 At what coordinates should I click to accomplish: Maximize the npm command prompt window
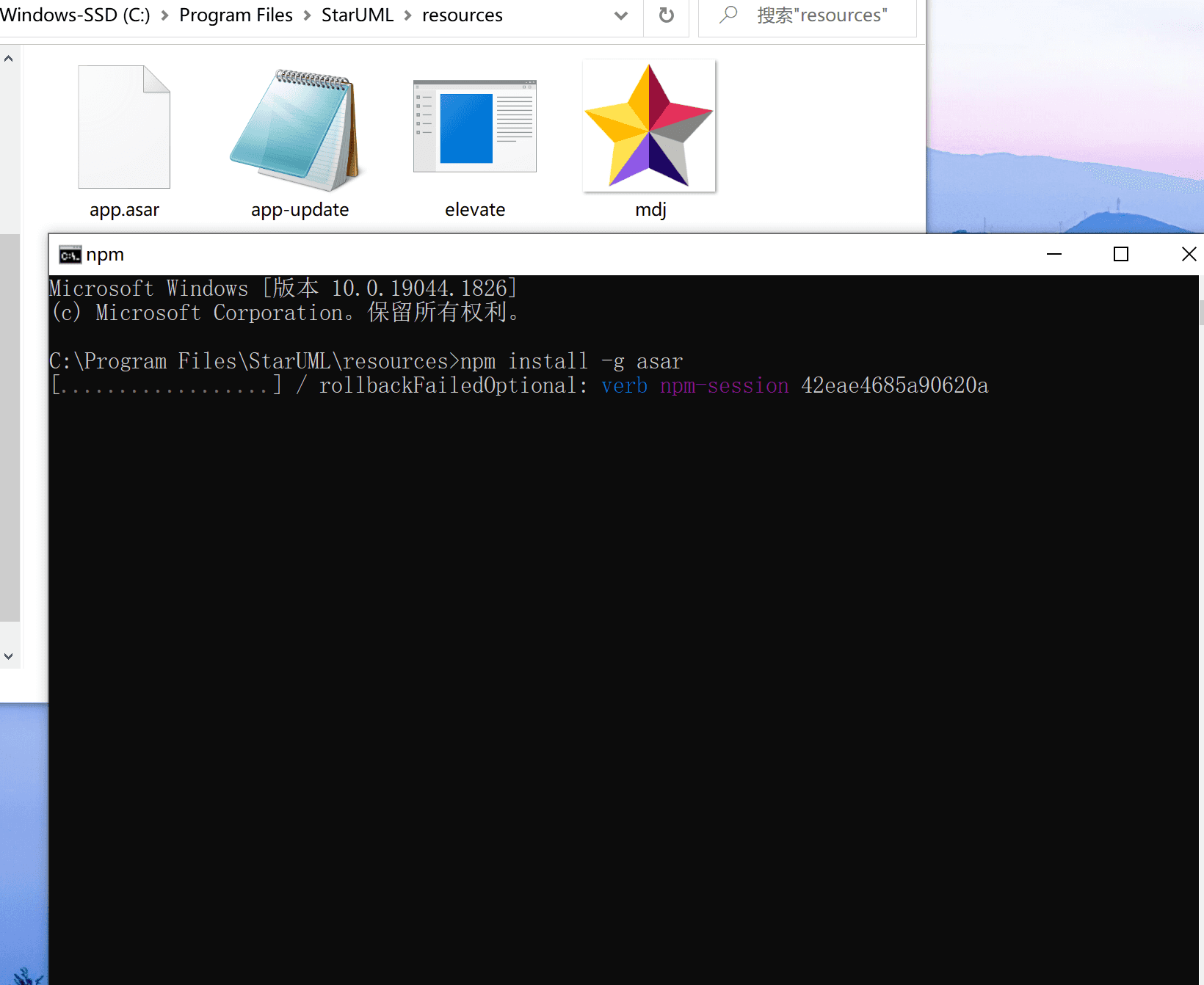coord(1121,254)
